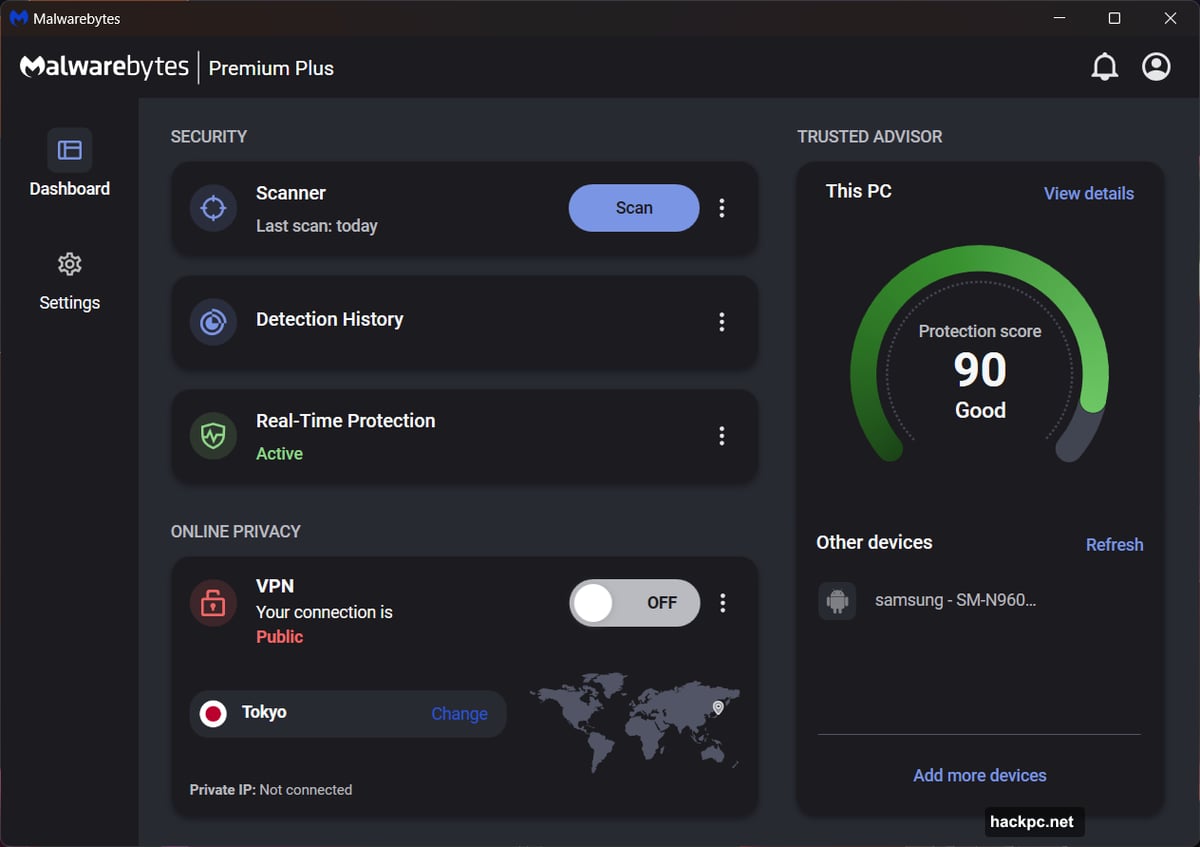Screen dimensions: 1200x847
Task: Open the Scanner options three-dot menu
Action: click(722, 207)
